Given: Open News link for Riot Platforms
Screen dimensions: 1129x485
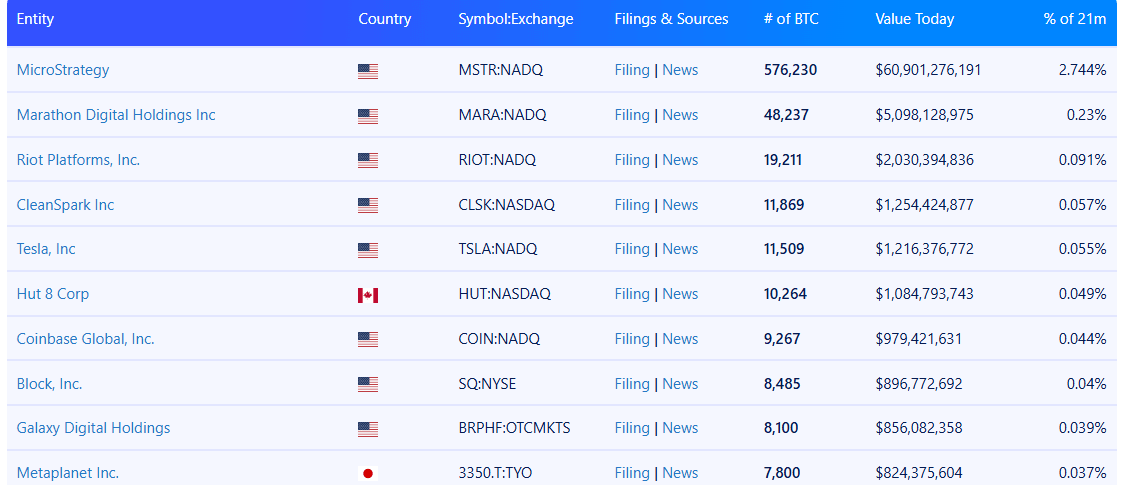Looking at the screenshot, I should pyautogui.click(x=680, y=160).
